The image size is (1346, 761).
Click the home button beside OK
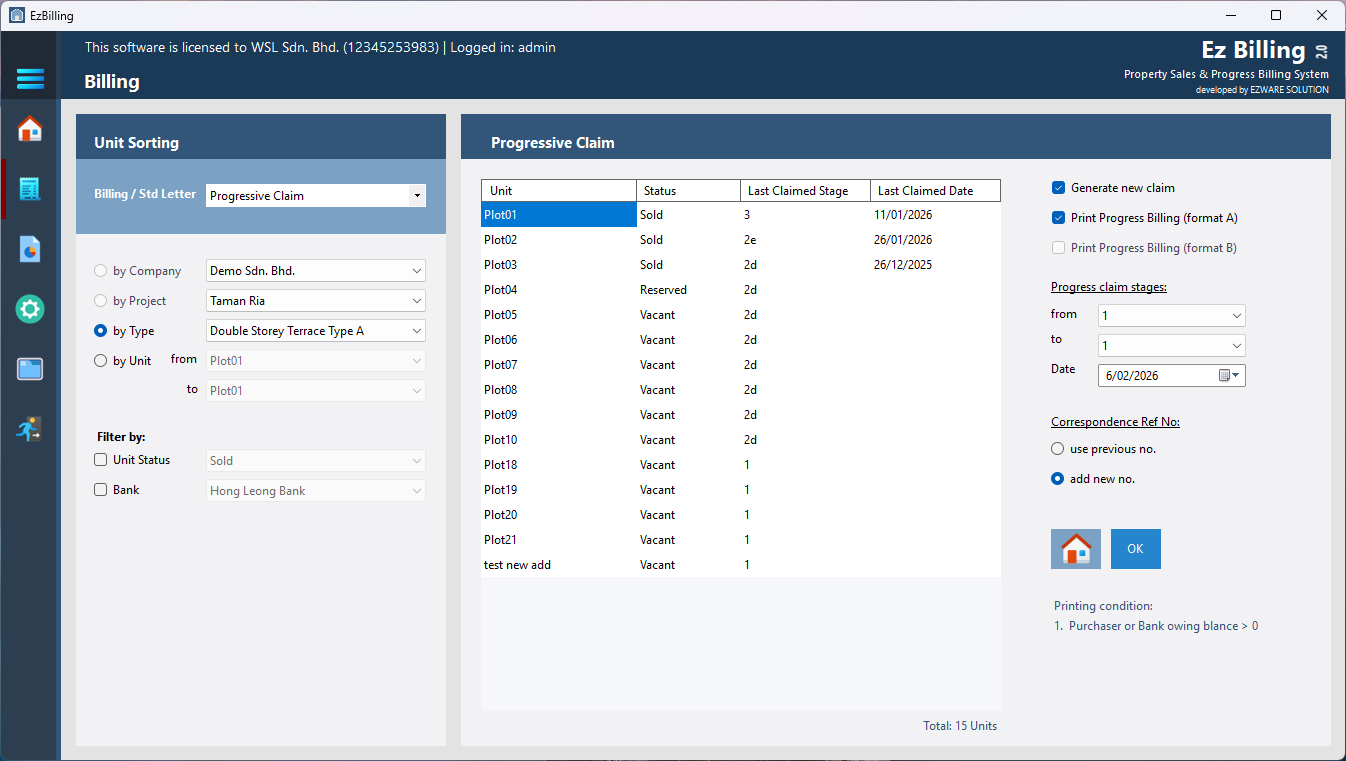[x=1076, y=549]
